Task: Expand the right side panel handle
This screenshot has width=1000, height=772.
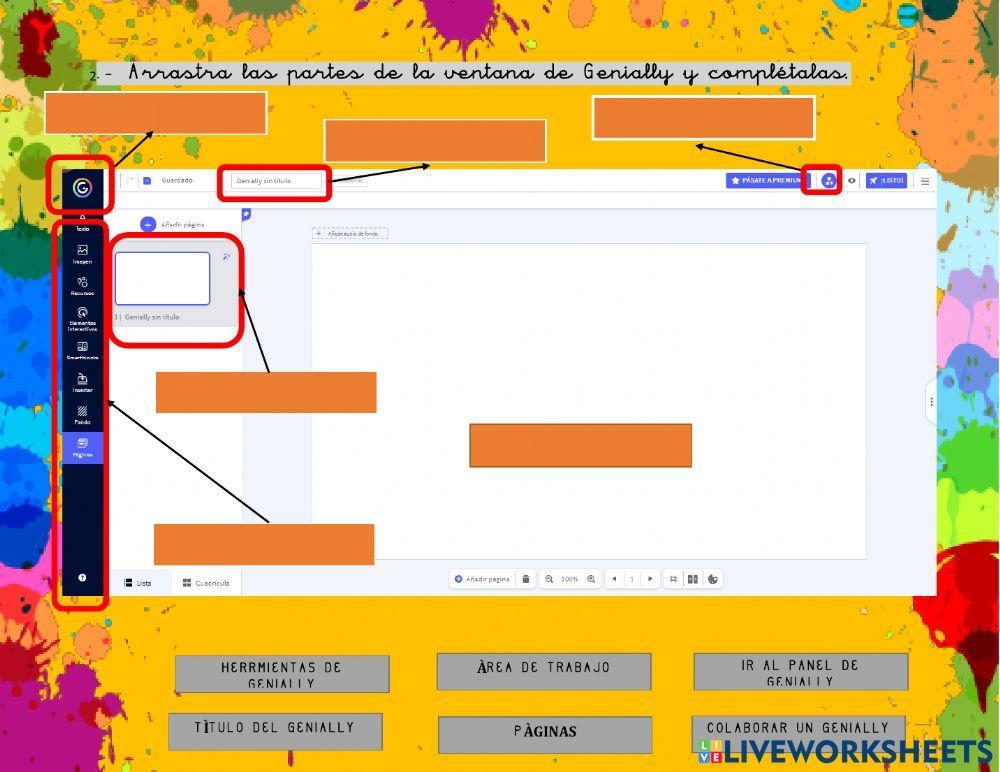Action: (931, 402)
